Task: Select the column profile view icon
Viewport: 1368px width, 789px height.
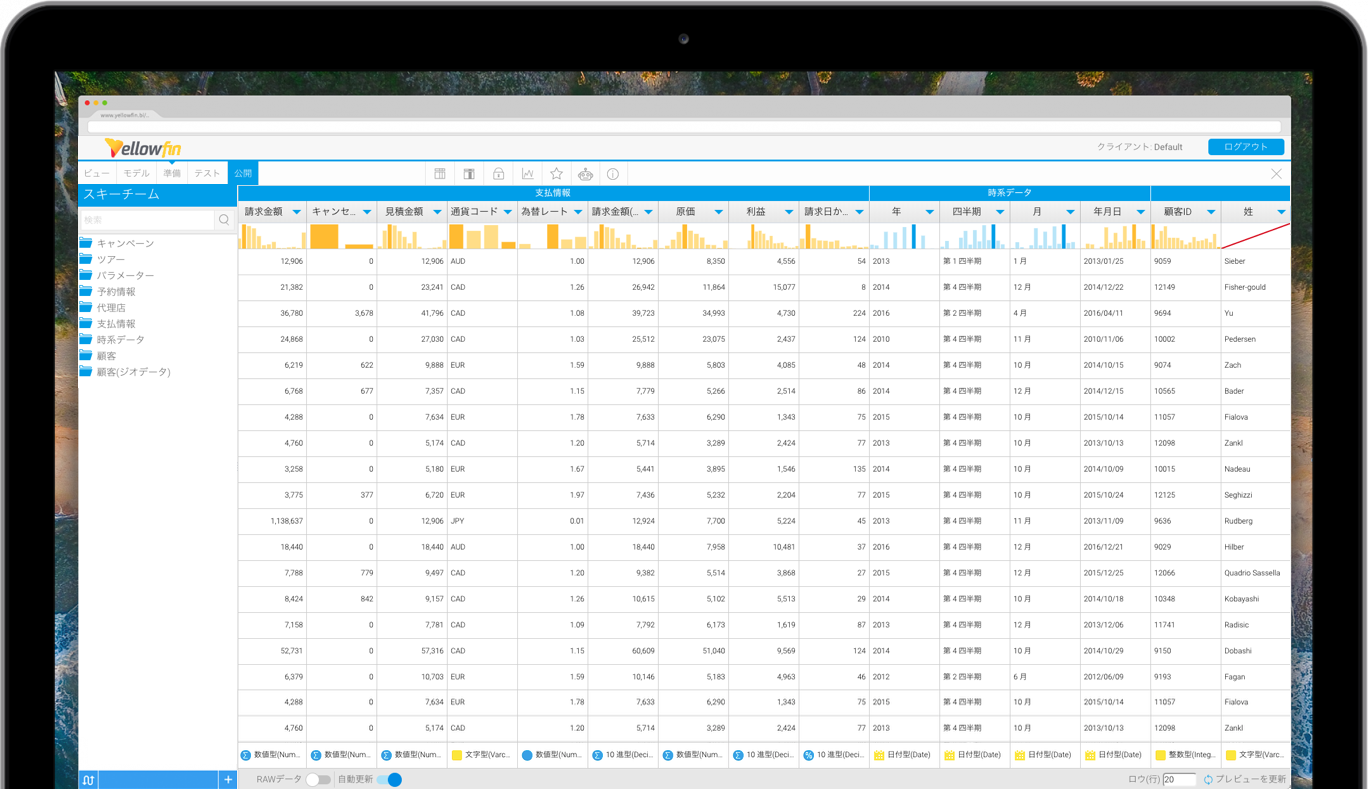Action: click(x=468, y=173)
